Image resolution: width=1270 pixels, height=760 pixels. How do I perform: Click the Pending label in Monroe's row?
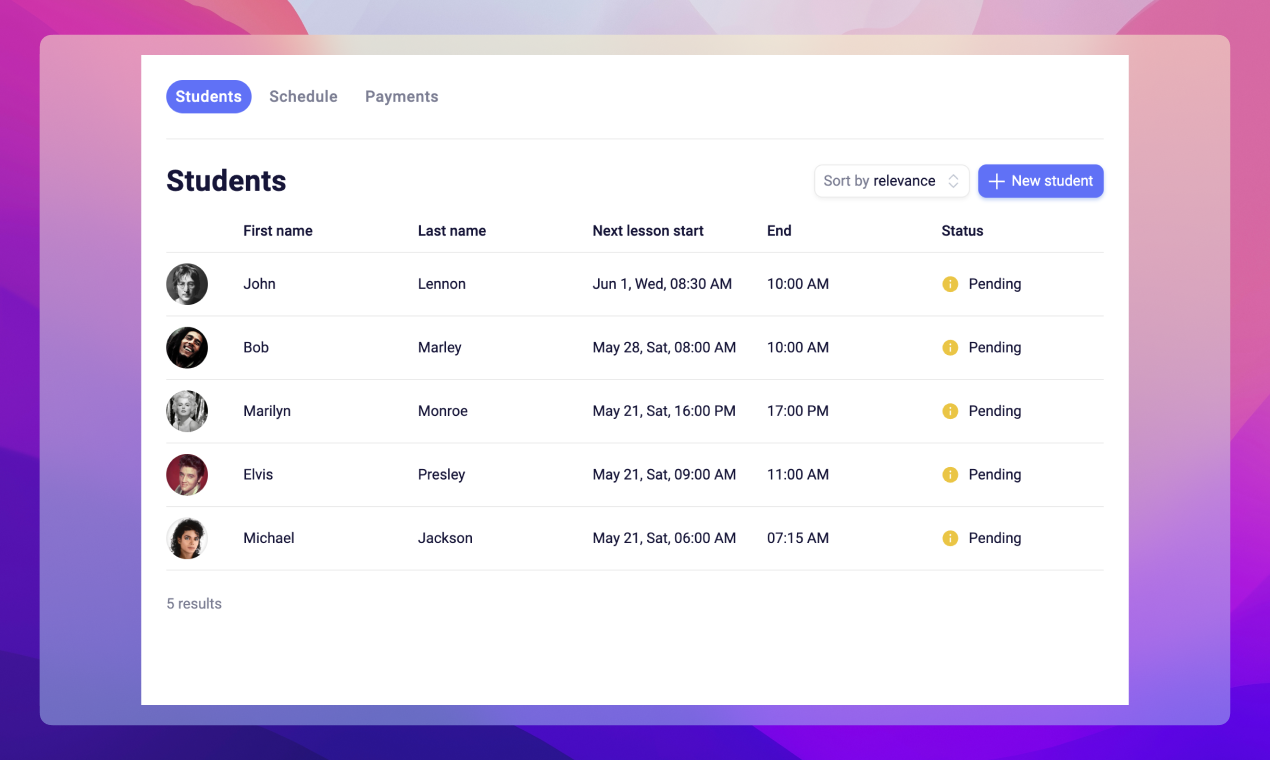click(x=995, y=411)
